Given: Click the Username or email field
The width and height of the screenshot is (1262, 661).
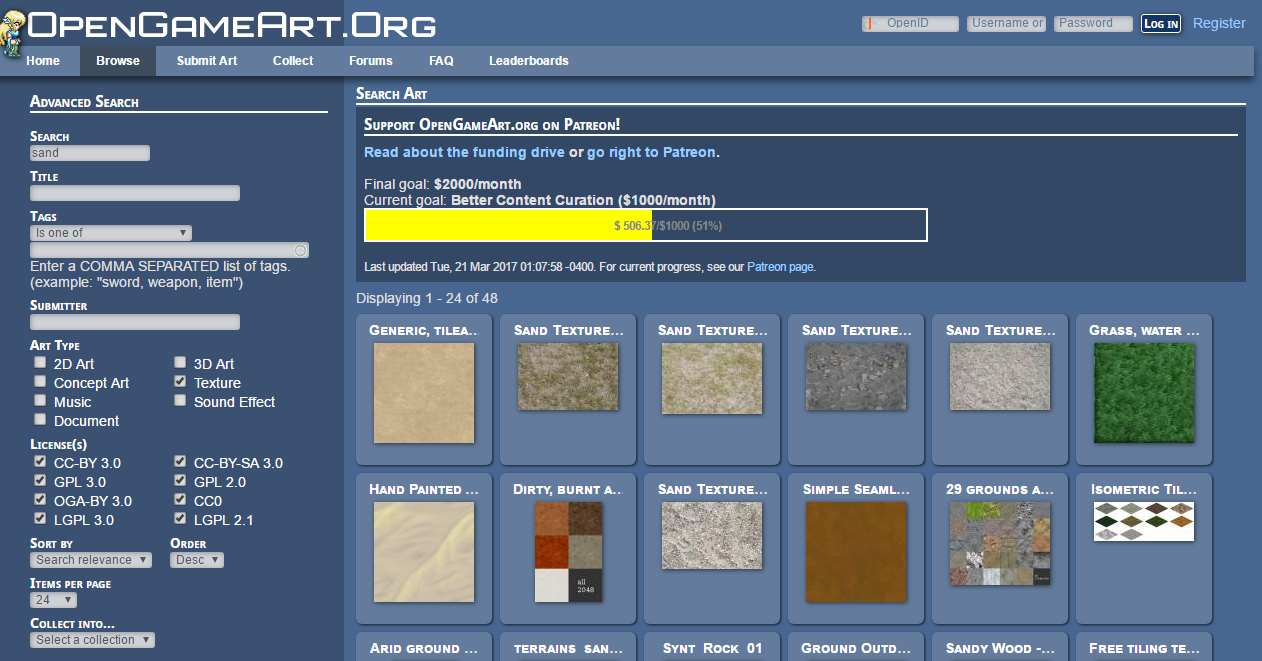Looking at the screenshot, I should pyautogui.click(x=1006, y=23).
